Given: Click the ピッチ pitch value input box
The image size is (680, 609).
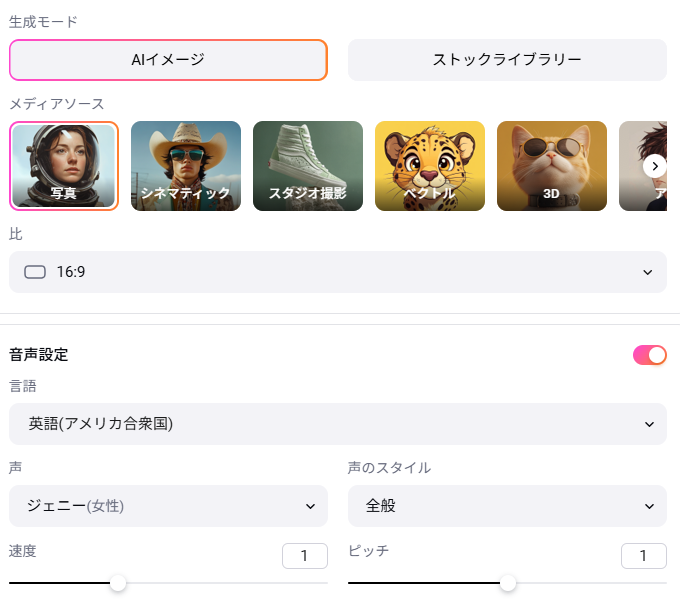Looking at the screenshot, I should (644, 556).
